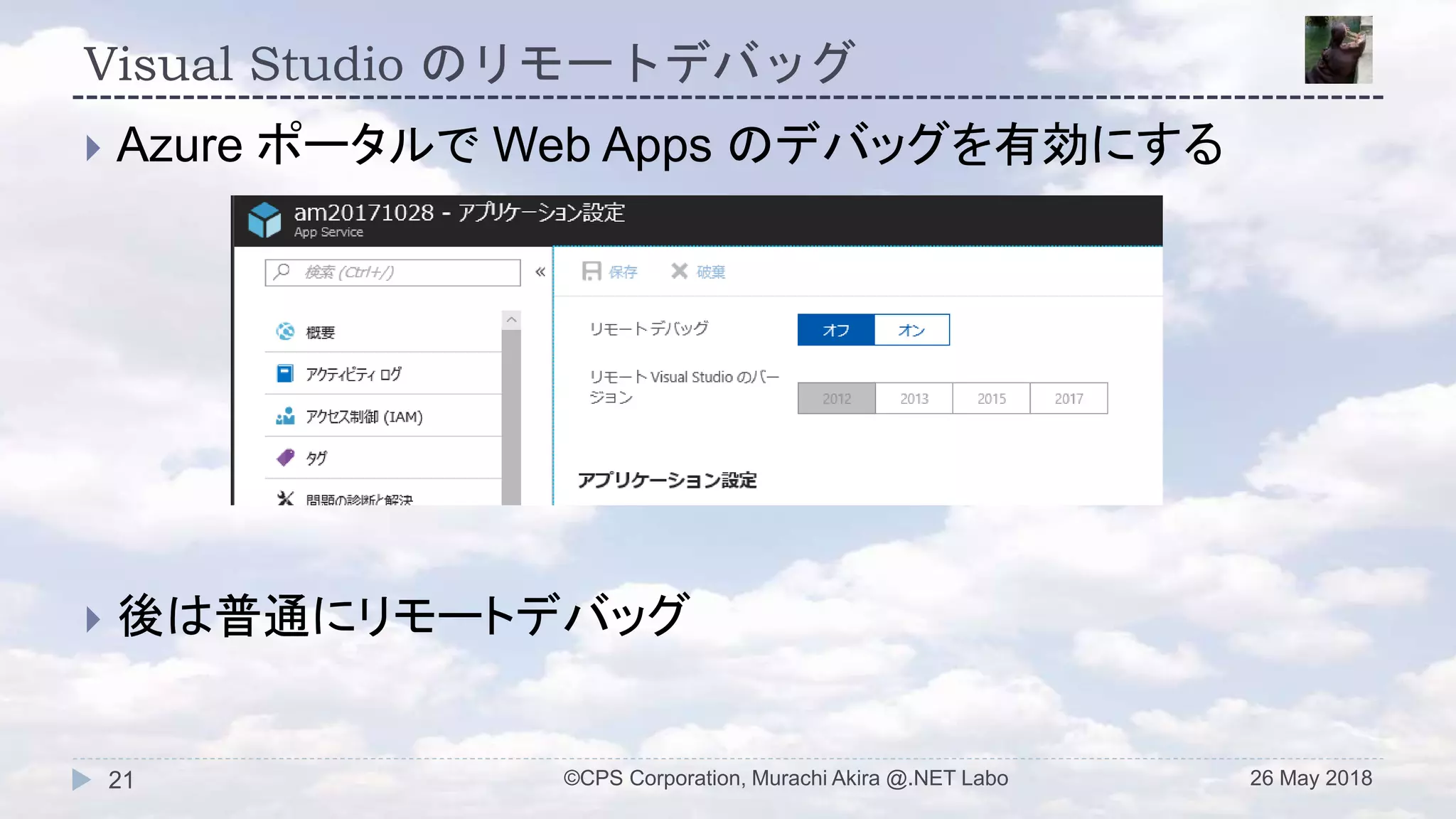The image size is (1456, 819).
Task: Click the slide play arrow beside 21
Action: pos(82,779)
